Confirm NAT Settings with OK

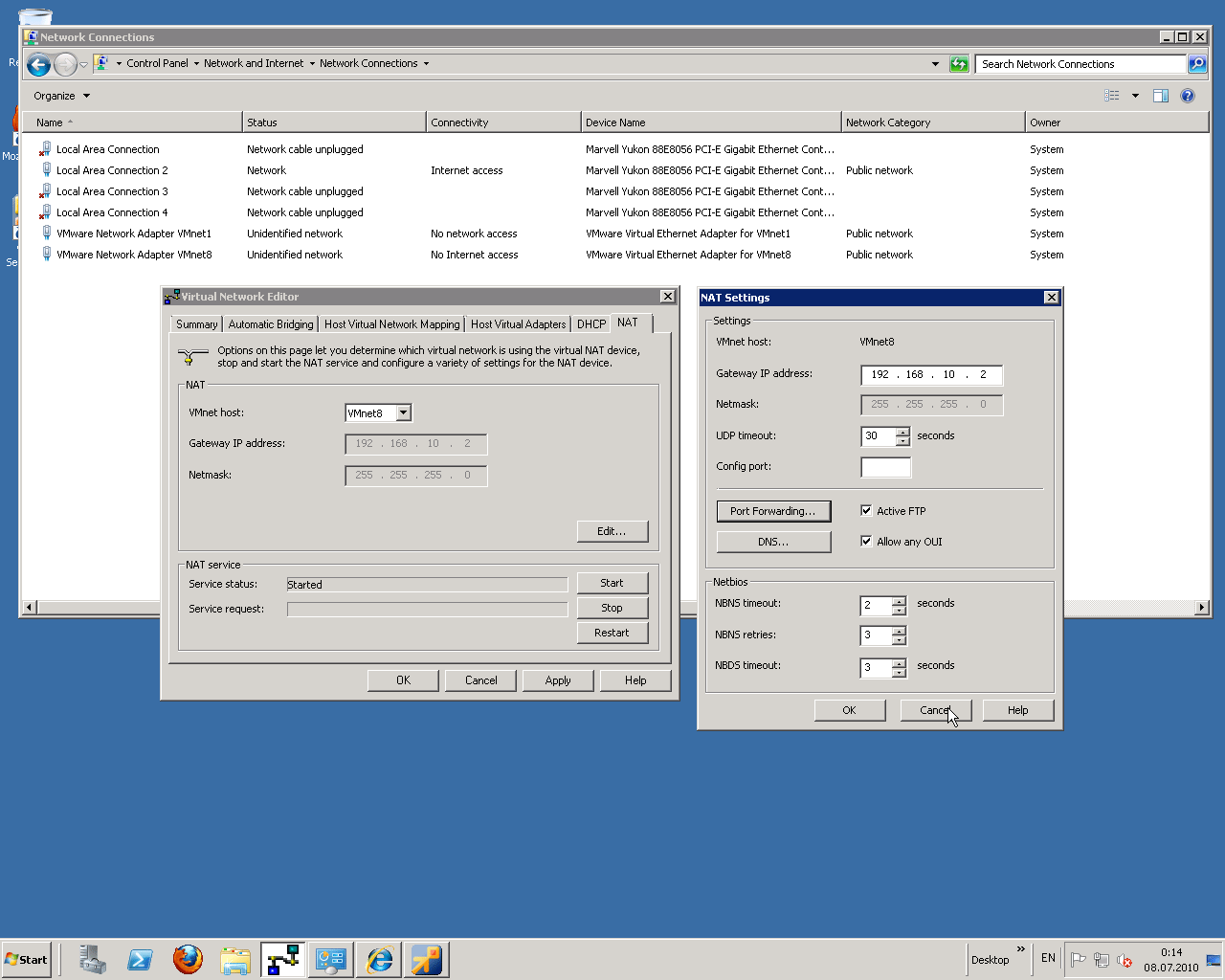tap(850, 710)
